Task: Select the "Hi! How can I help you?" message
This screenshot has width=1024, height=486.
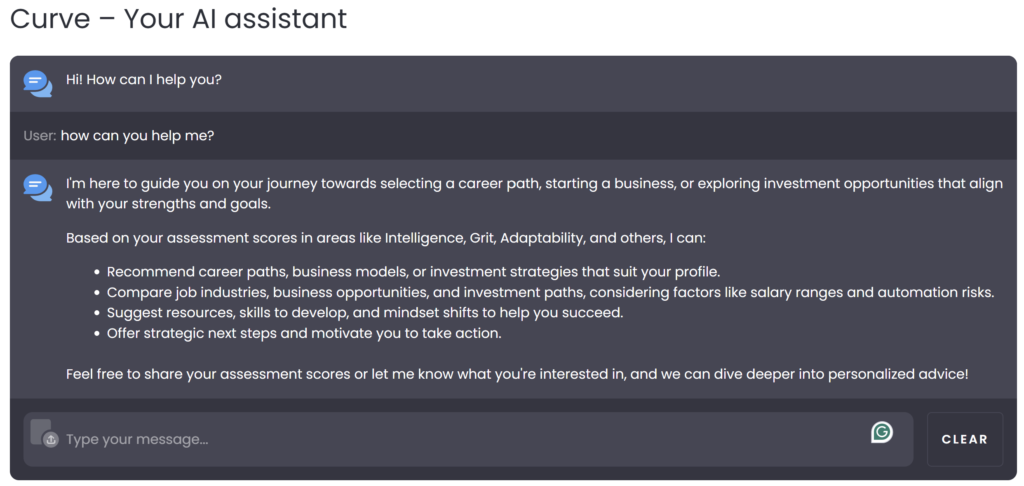Action: tap(144, 80)
